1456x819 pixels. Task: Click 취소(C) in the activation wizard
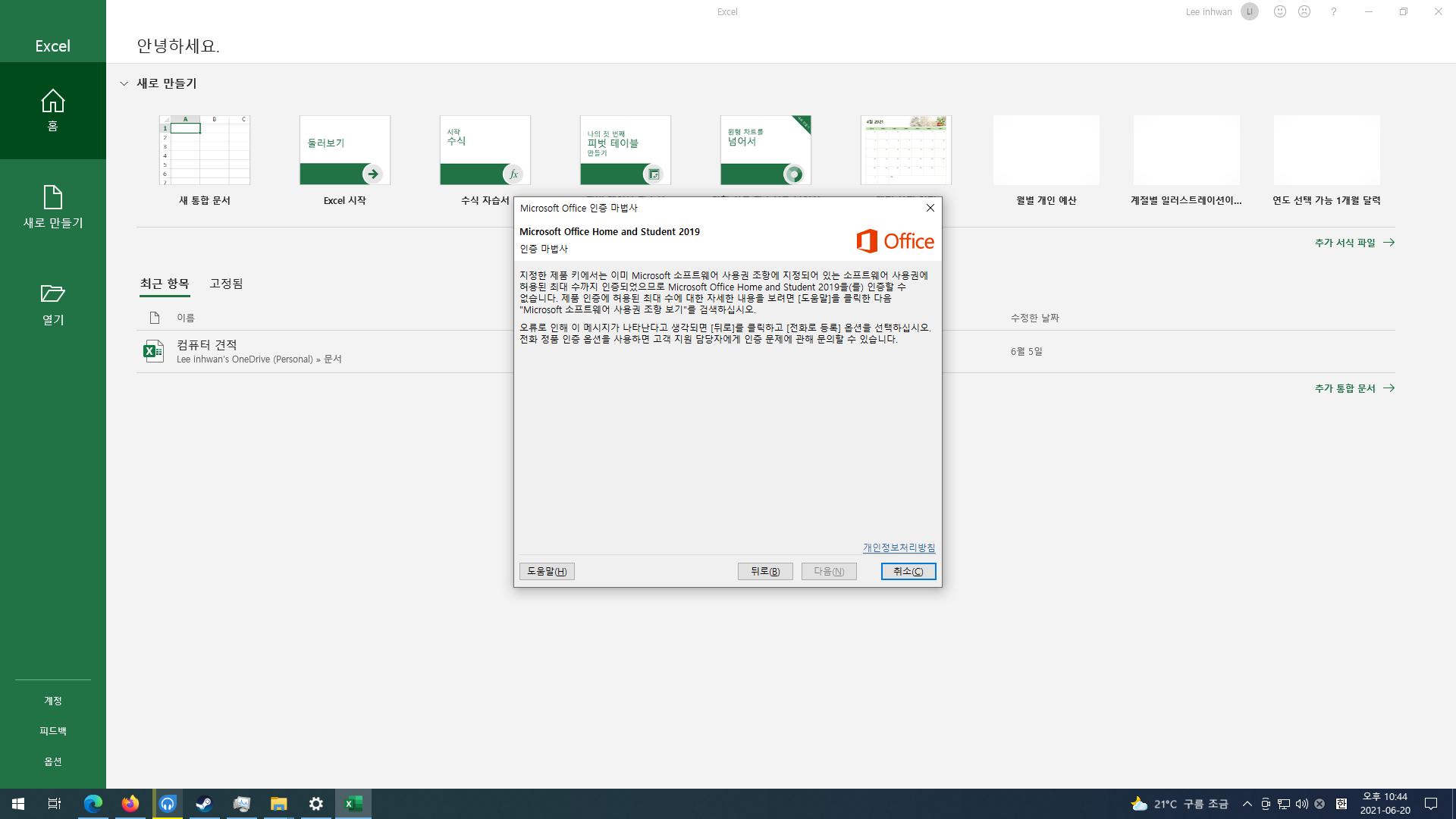pyautogui.click(x=908, y=571)
